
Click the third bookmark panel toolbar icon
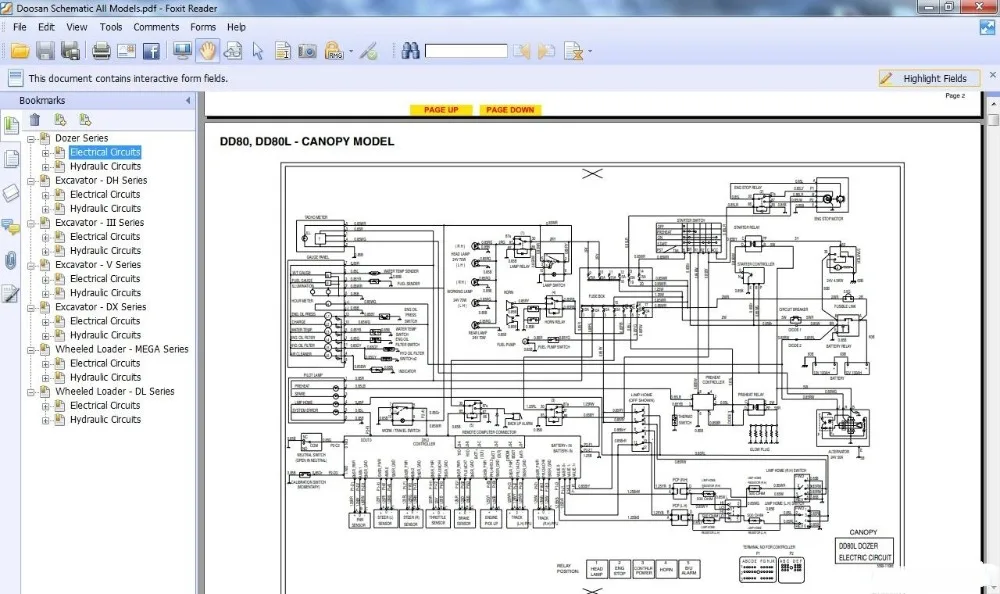(85, 119)
